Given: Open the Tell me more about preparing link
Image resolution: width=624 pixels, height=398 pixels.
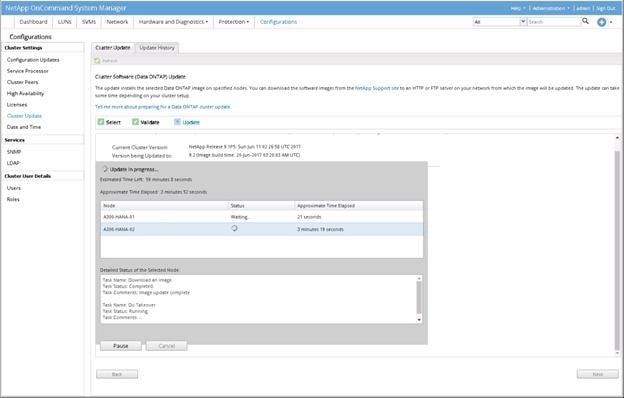Looking at the screenshot, I should pyautogui.click(x=163, y=107).
